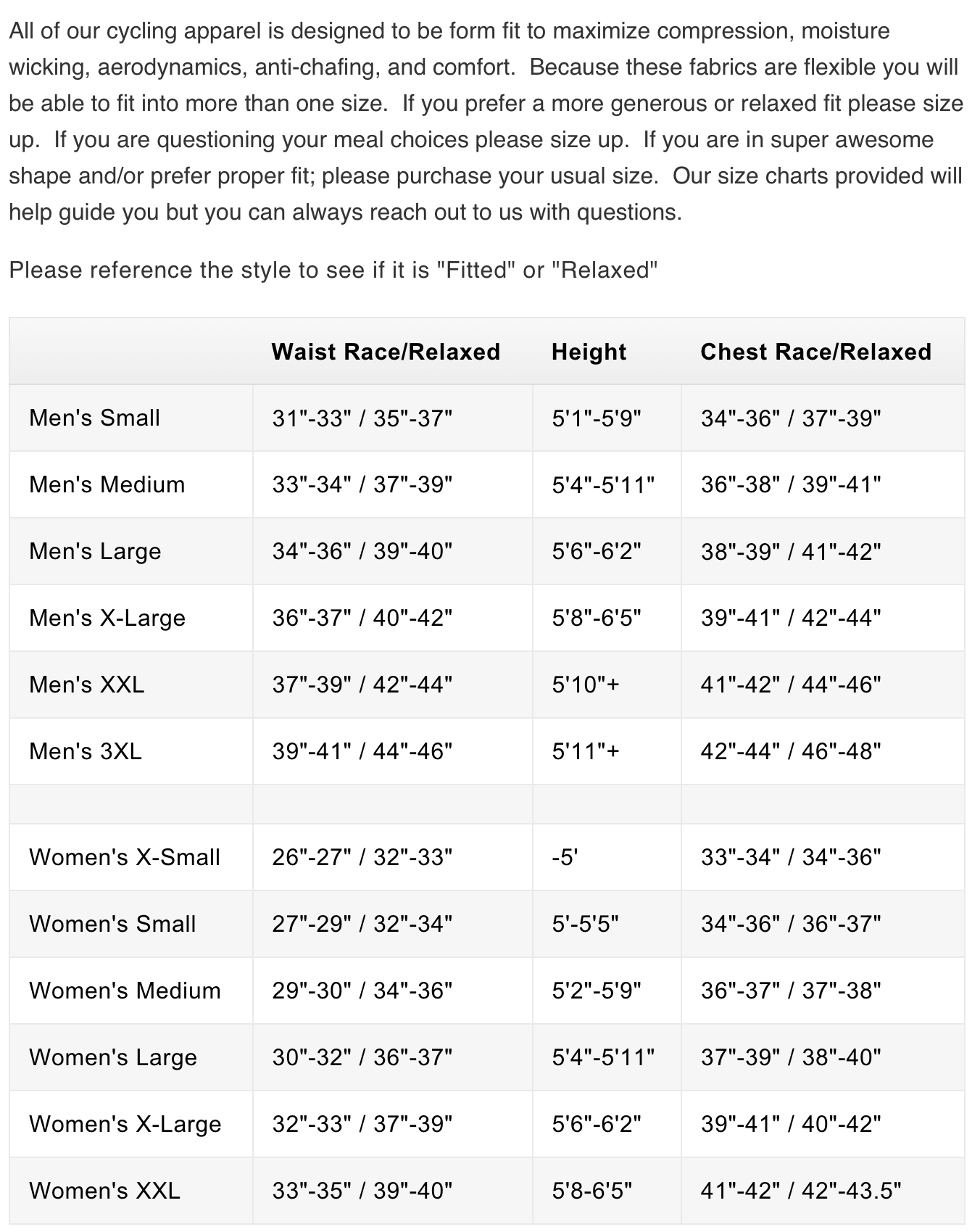
Task: Click the Women's X-Small row label
Action: click(x=124, y=857)
